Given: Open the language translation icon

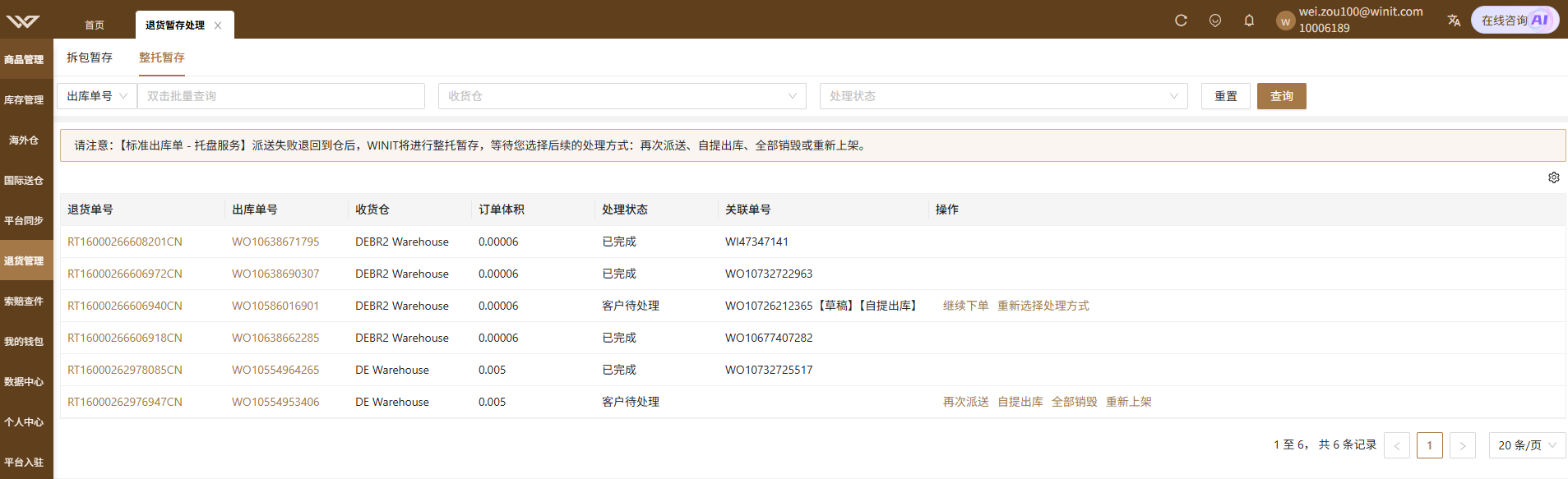Looking at the screenshot, I should 1454,21.
